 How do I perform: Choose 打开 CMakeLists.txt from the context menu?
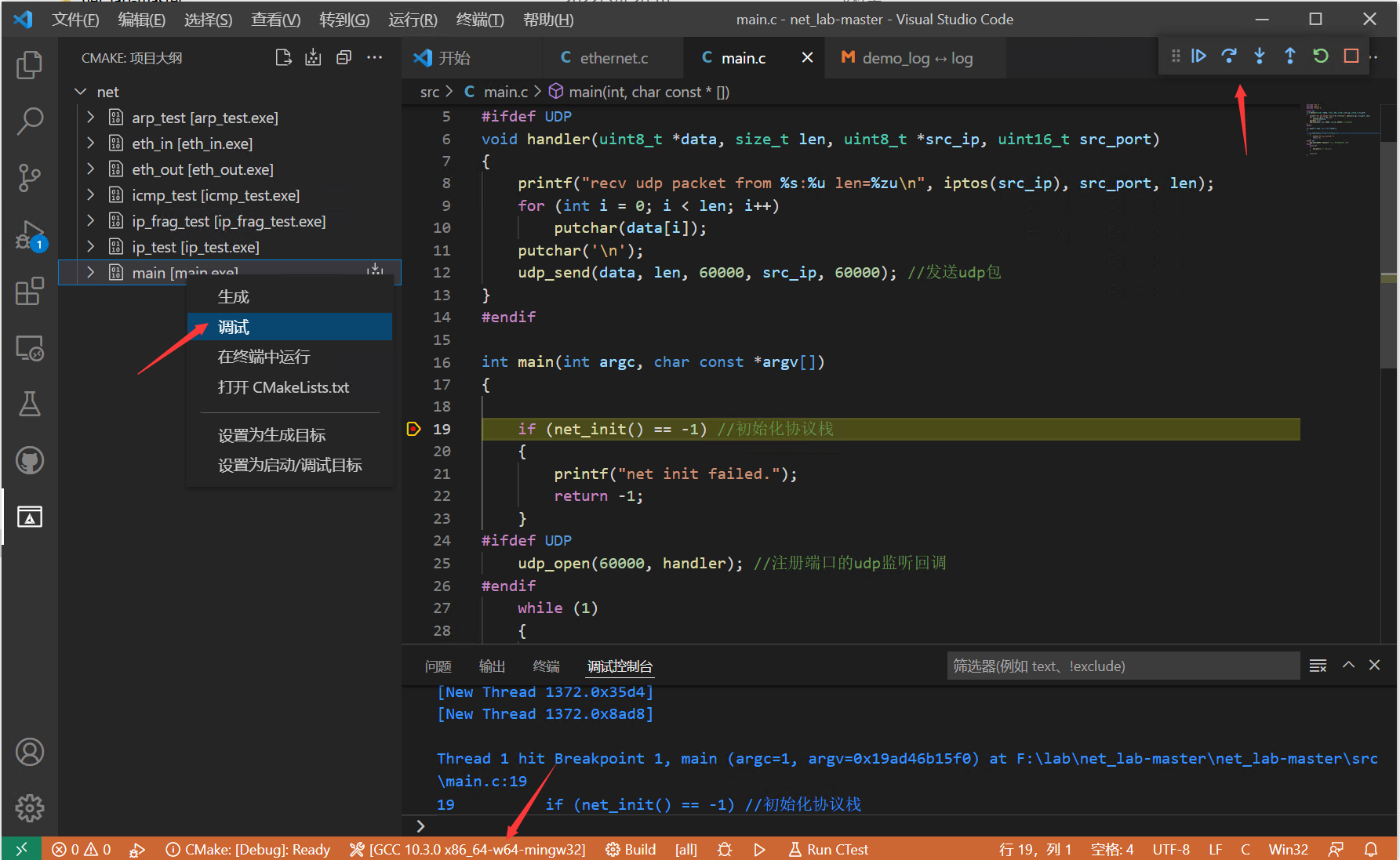point(289,387)
